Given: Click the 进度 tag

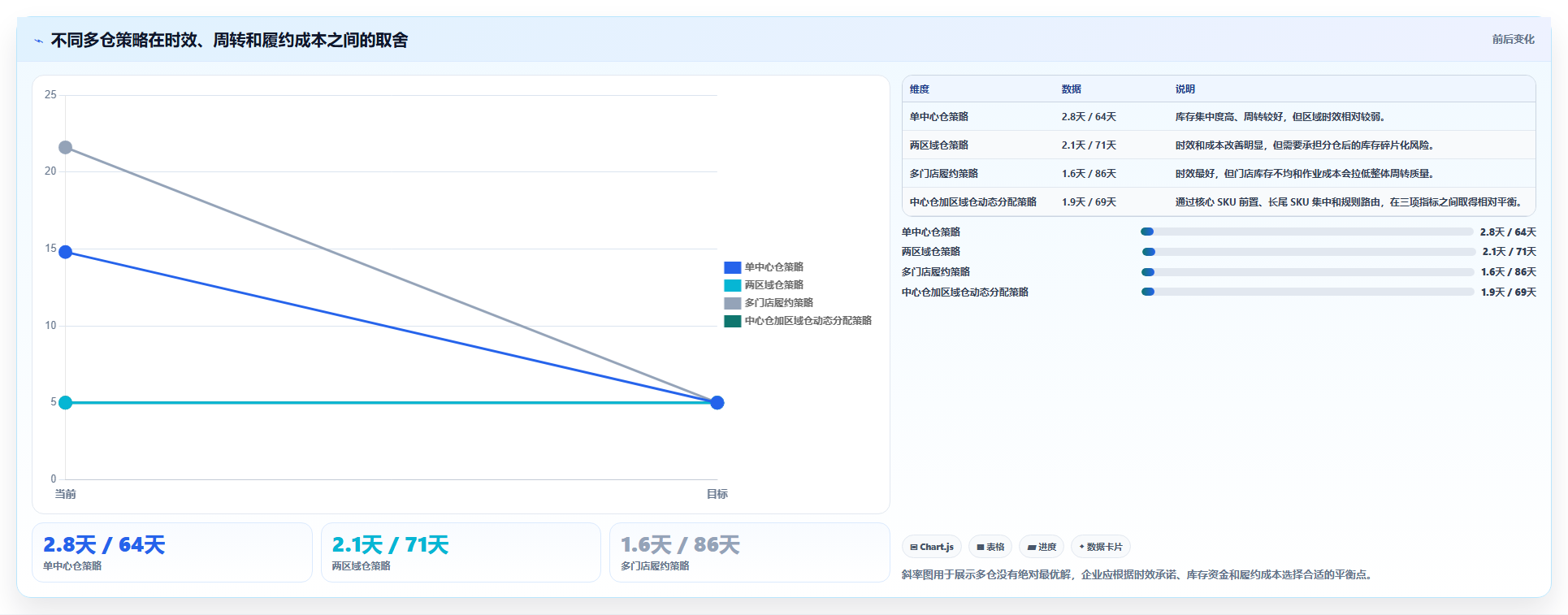Looking at the screenshot, I should [1042, 547].
